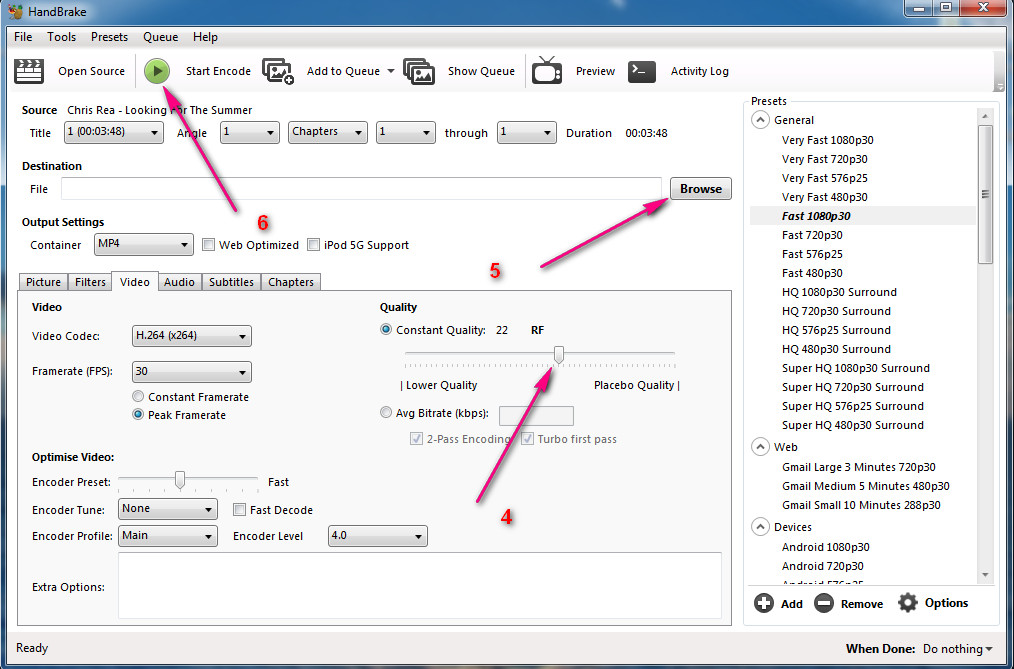This screenshot has height=669, width=1014.
Task: Select the Very Fast 1080p30 preset
Action: tap(827, 140)
